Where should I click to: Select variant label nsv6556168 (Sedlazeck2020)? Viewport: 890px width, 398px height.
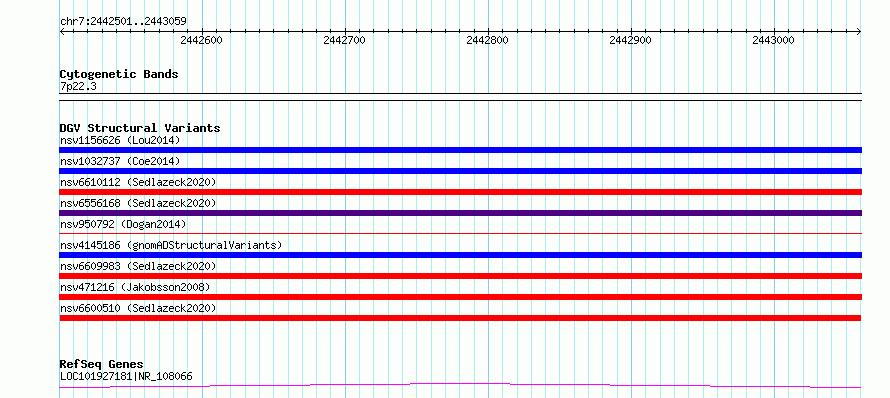point(138,203)
